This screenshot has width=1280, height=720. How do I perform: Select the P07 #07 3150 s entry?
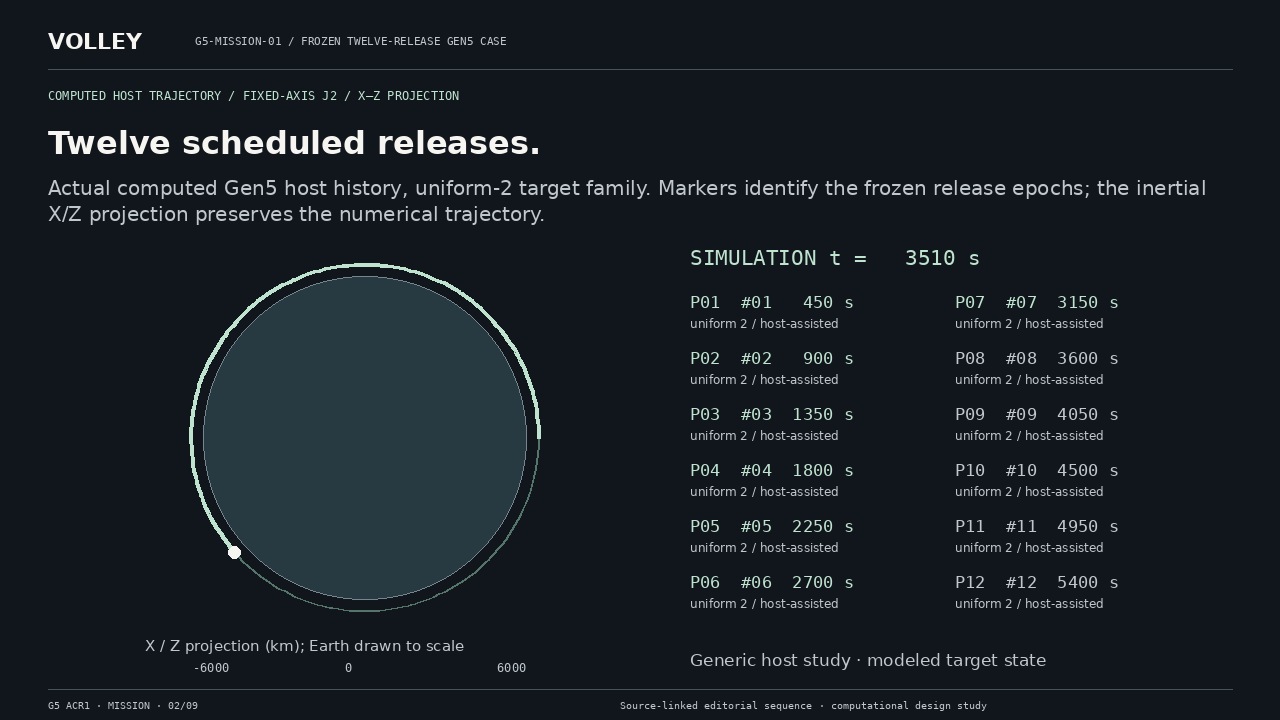pyautogui.click(x=1037, y=302)
